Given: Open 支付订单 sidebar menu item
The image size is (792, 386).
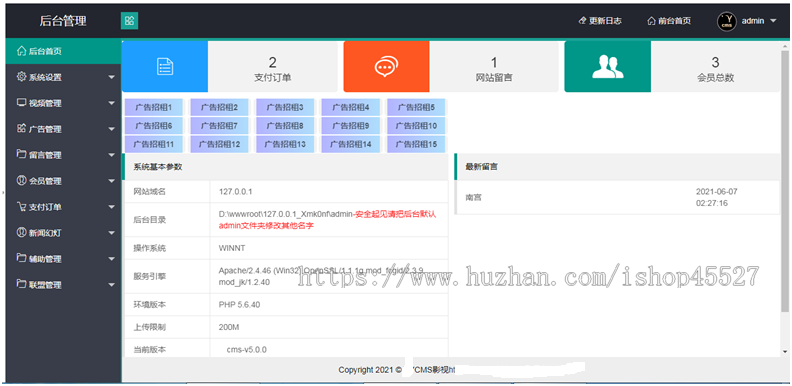Looking at the screenshot, I should pos(63,207).
